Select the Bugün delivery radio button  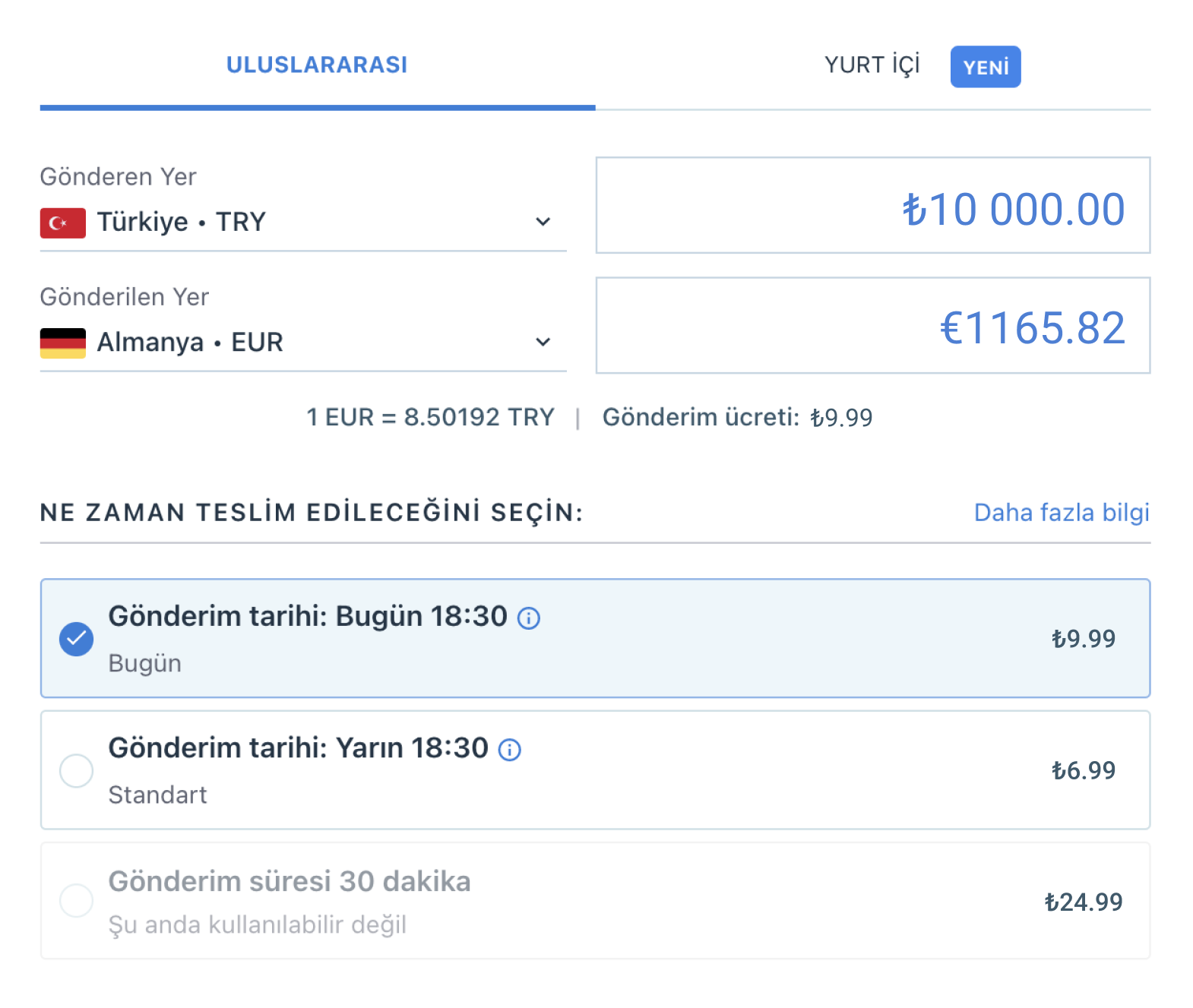point(77,639)
